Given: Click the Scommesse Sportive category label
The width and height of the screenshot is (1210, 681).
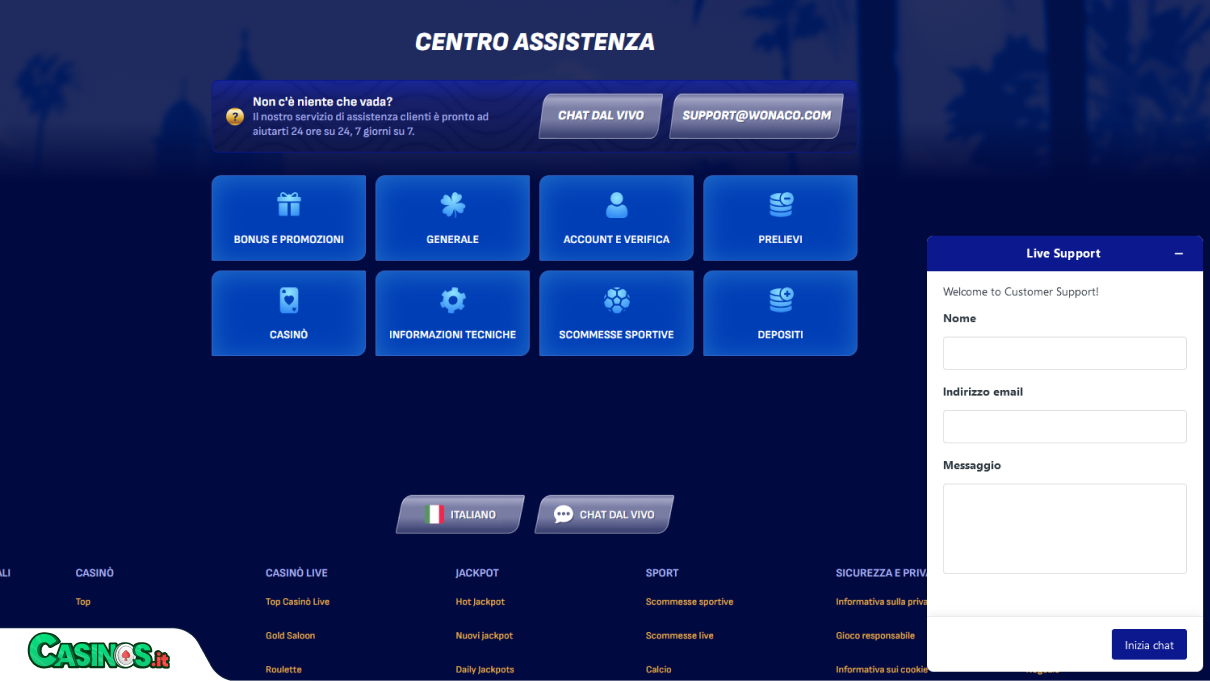Looking at the screenshot, I should [617, 335].
